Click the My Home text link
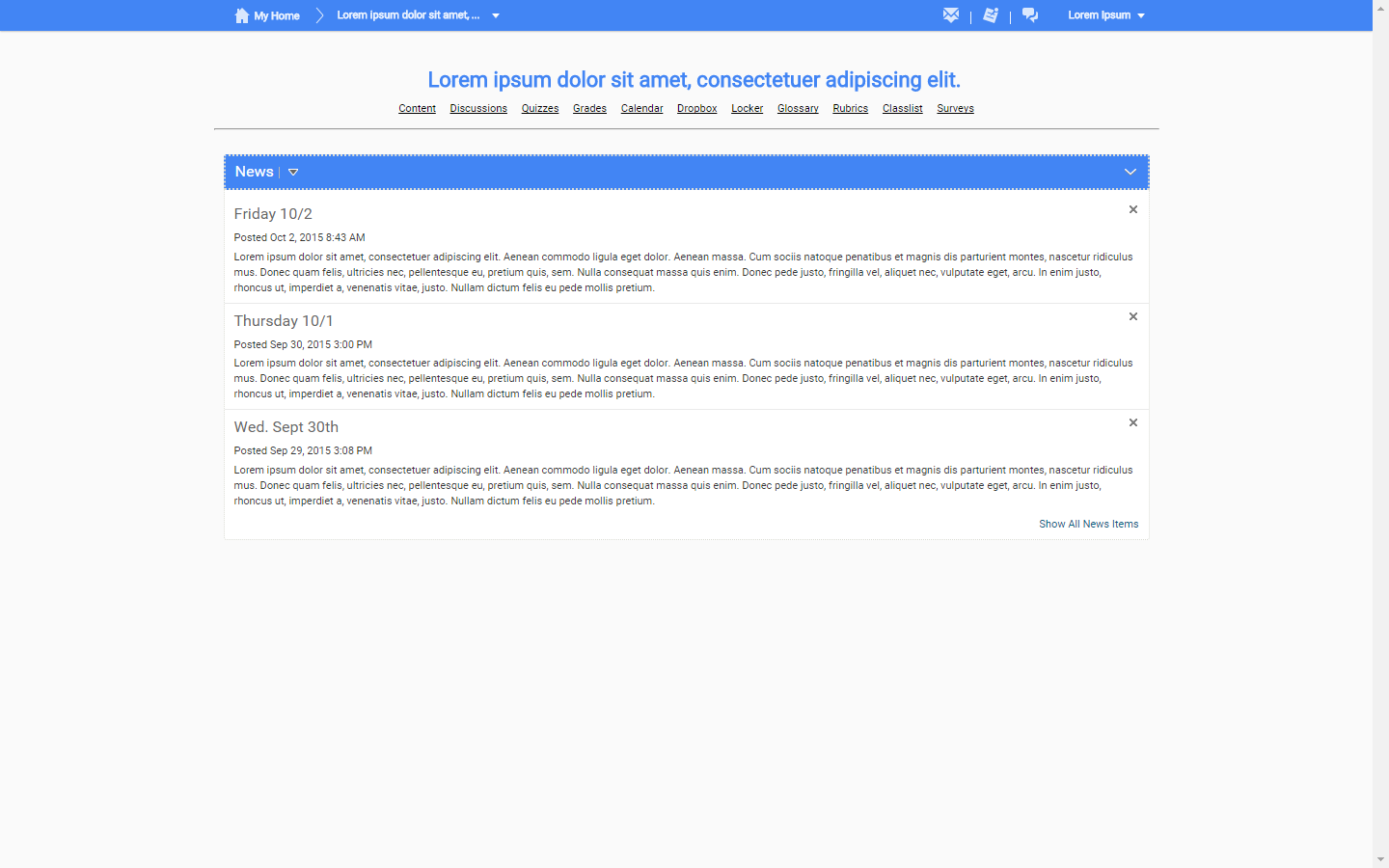This screenshot has height=868, width=1389. click(x=277, y=15)
